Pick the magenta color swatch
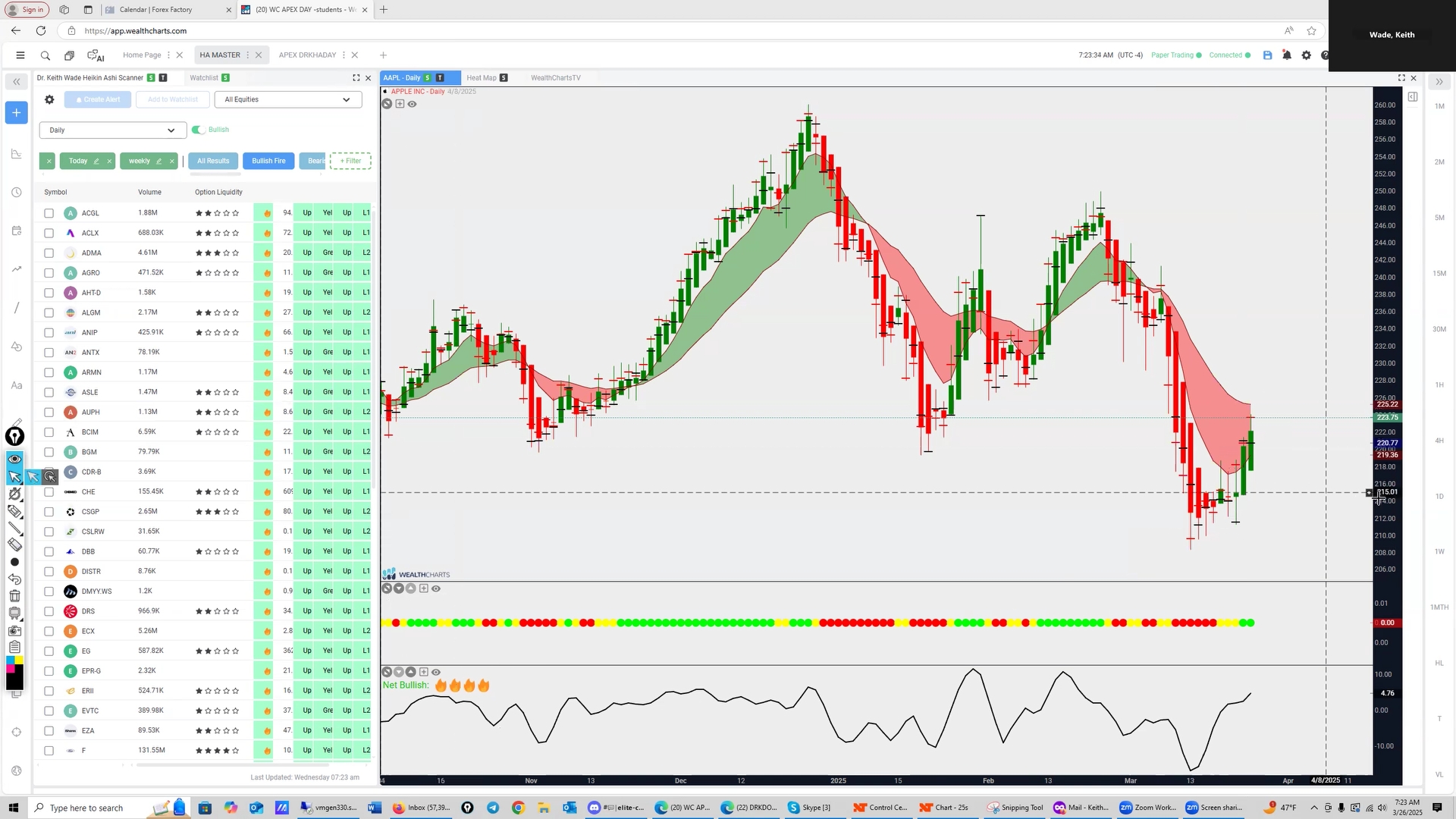The width and height of the screenshot is (1456, 819). 11,667
